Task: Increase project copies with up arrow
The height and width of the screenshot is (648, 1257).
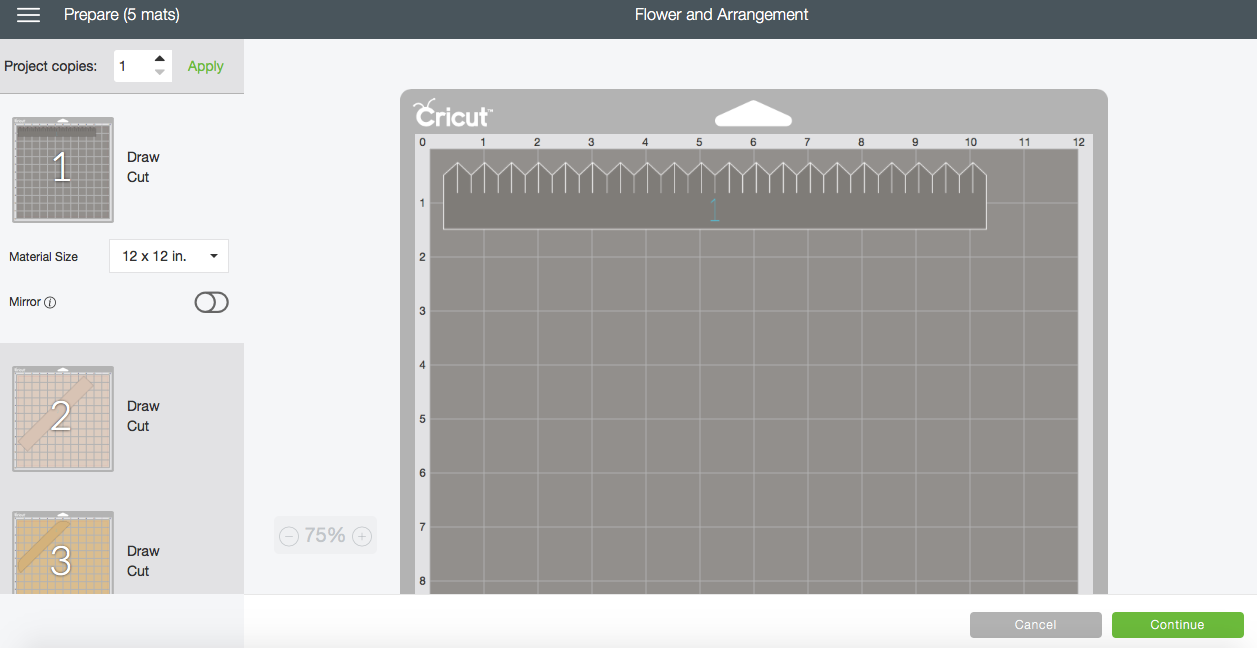Action: (160, 60)
